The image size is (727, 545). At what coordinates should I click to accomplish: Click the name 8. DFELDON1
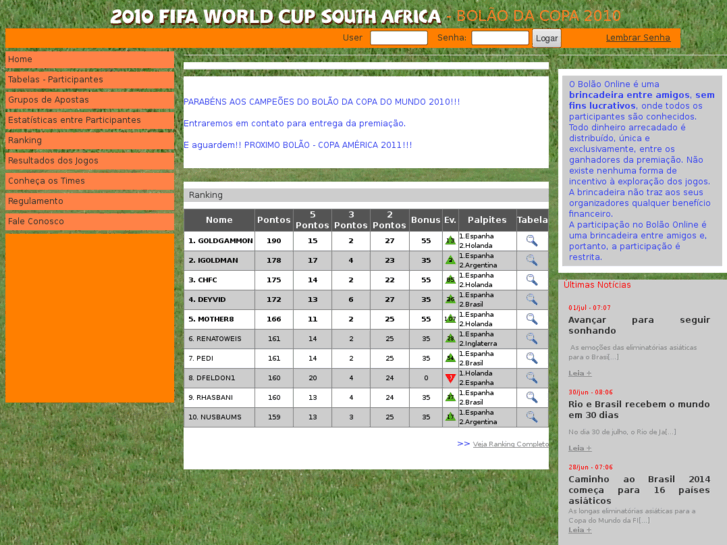point(211,378)
